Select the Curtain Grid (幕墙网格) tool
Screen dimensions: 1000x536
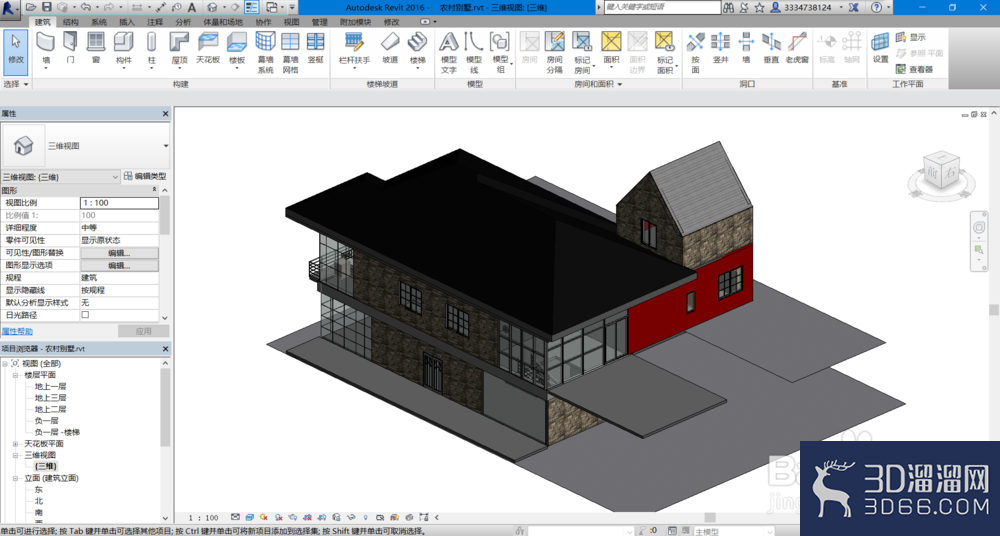pyautogui.click(x=290, y=52)
